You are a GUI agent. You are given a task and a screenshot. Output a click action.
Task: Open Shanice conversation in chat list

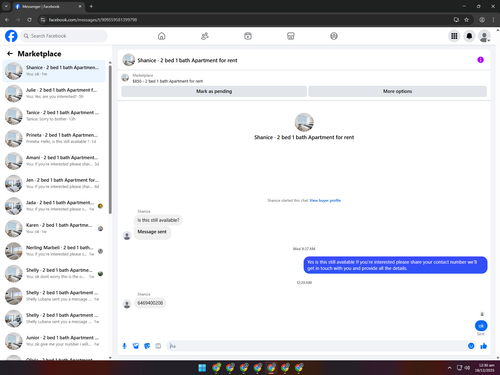(x=54, y=71)
